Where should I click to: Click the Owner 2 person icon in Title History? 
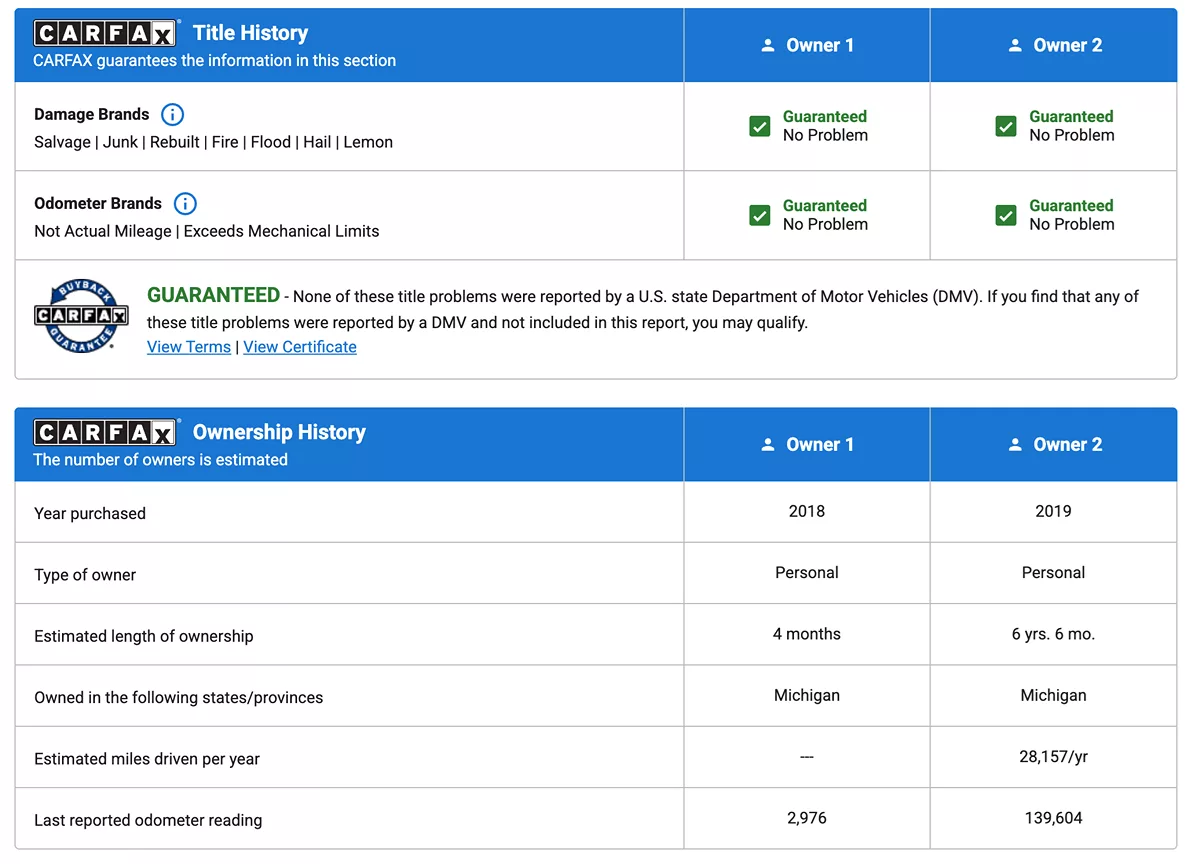[x=1015, y=46]
